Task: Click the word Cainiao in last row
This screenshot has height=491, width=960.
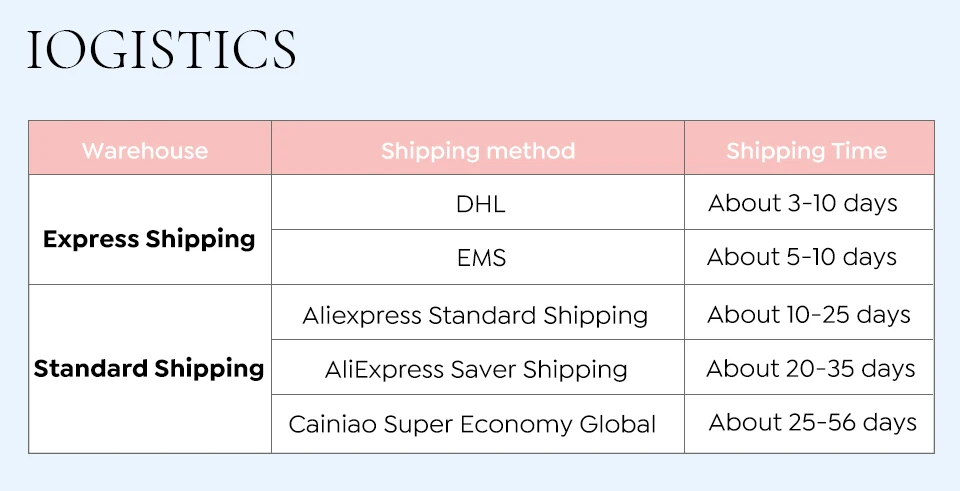Action: click(x=329, y=424)
